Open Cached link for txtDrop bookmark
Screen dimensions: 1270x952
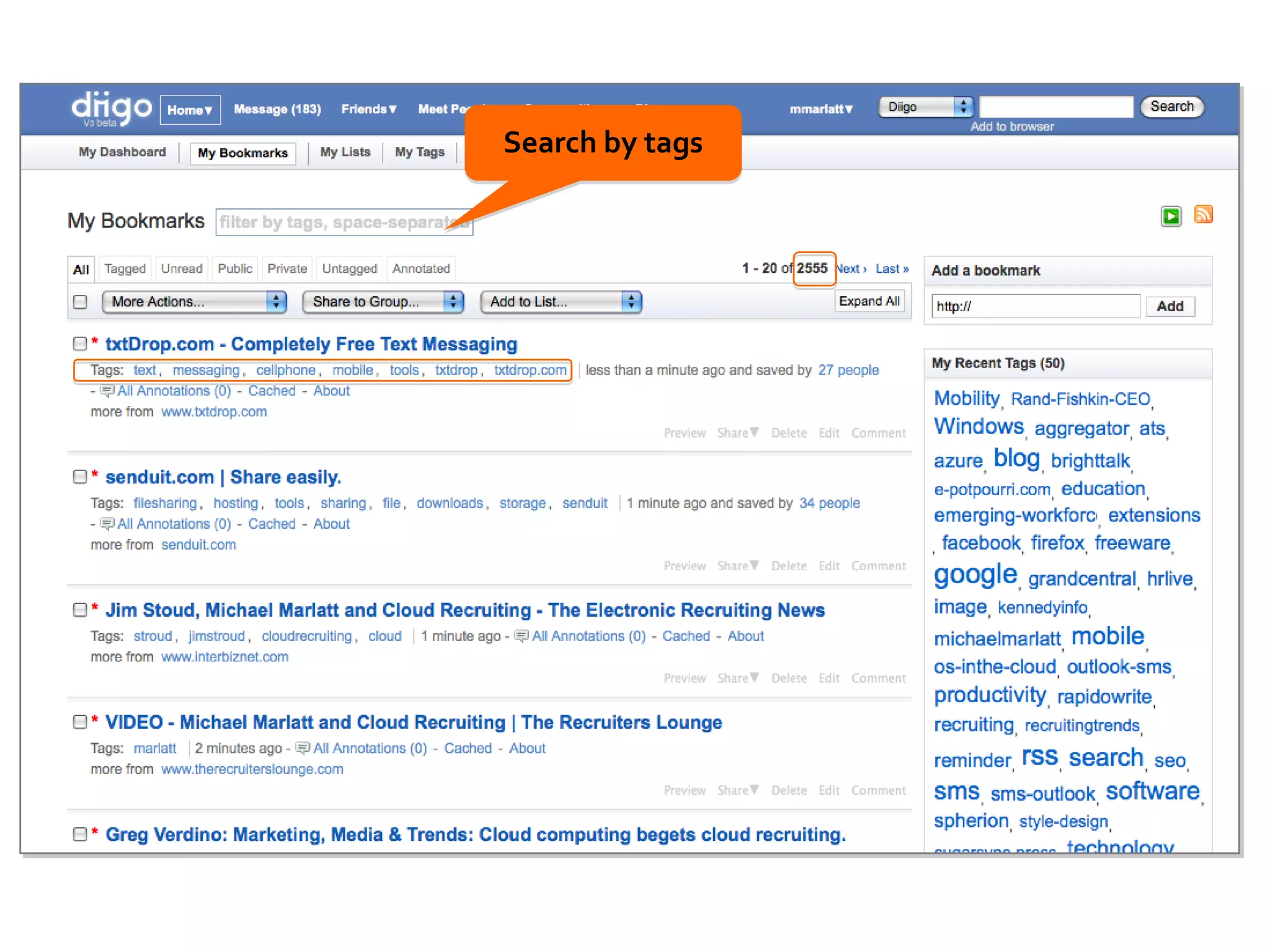click(272, 391)
